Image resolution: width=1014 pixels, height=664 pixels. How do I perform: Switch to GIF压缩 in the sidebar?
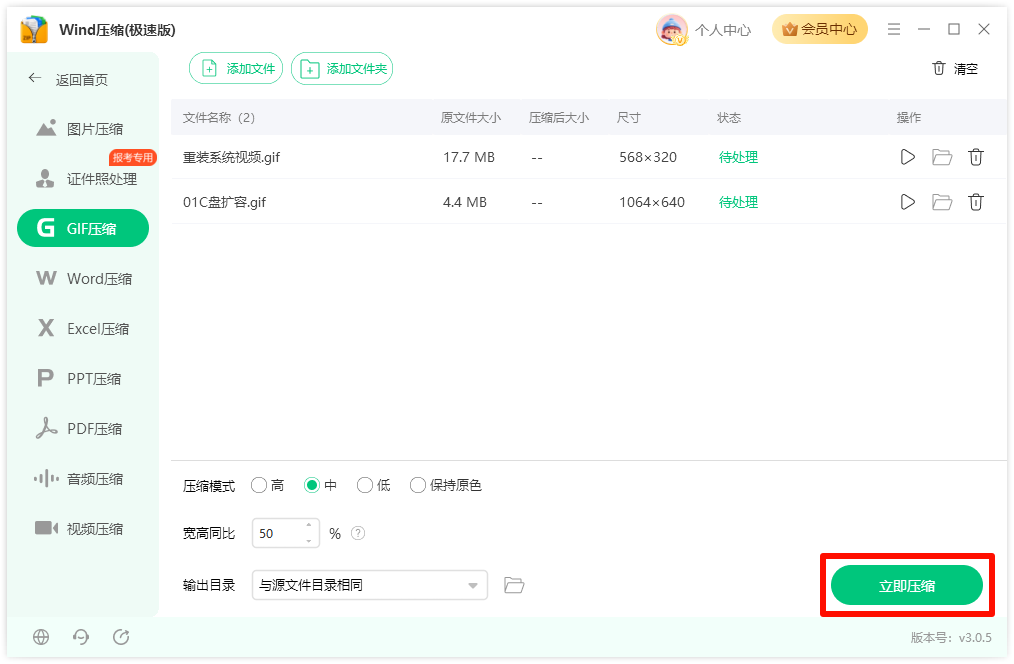pos(83,228)
